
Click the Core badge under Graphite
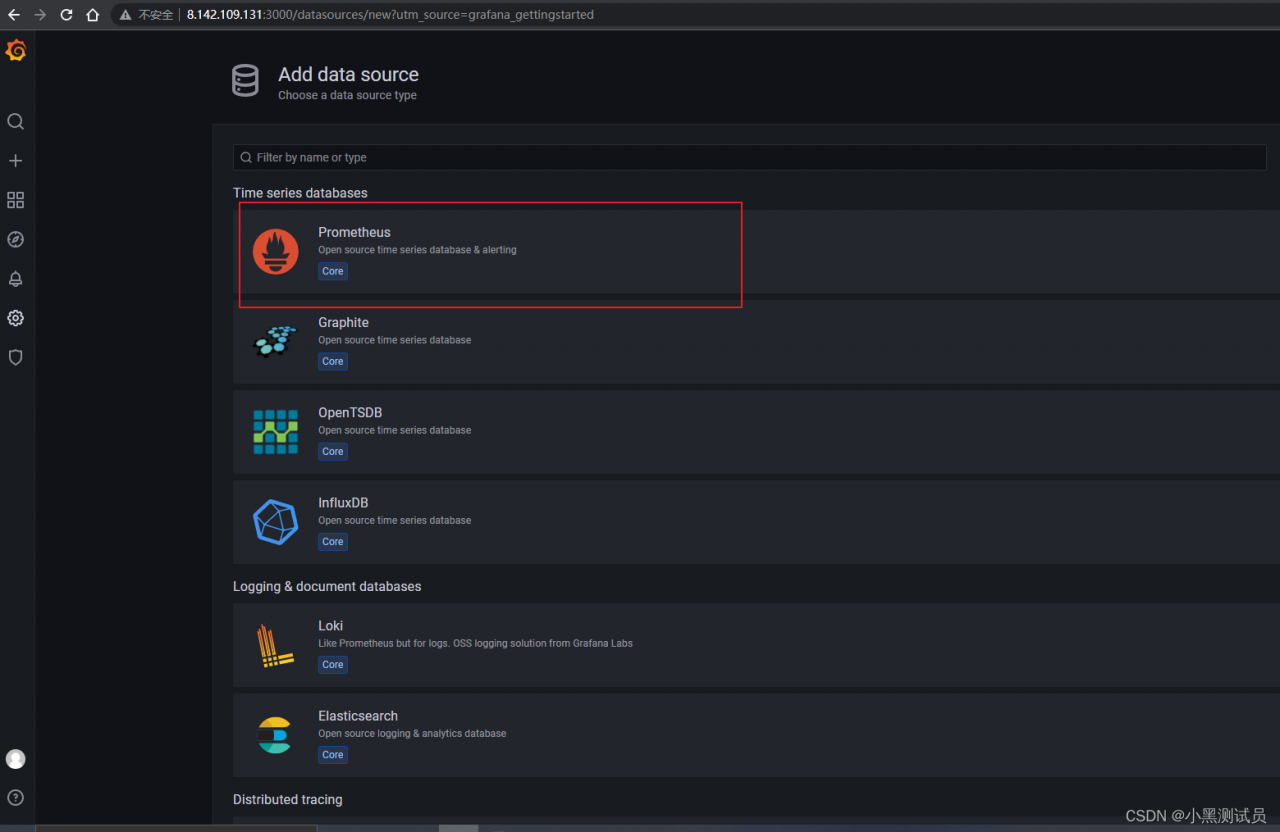click(x=333, y=361)
